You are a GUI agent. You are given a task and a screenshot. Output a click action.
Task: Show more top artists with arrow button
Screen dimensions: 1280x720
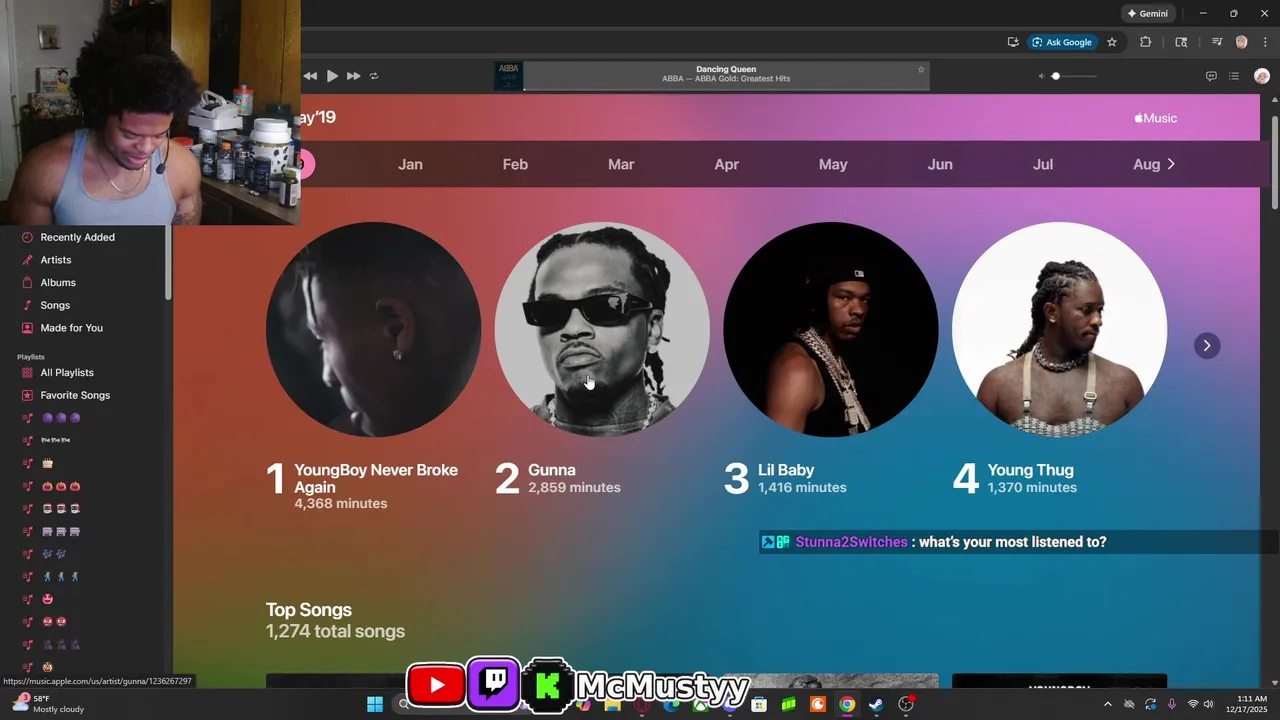(1207, 346)
